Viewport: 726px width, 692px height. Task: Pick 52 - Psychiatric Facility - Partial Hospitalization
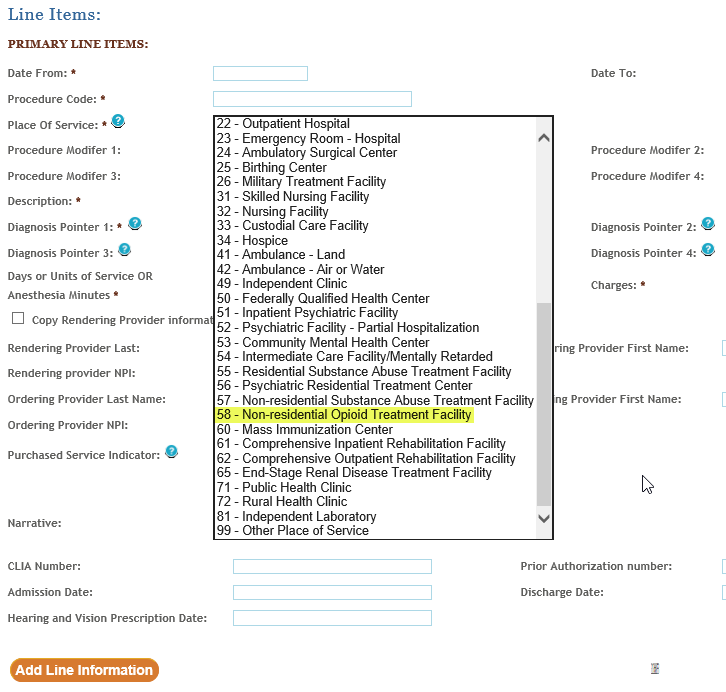376,328
